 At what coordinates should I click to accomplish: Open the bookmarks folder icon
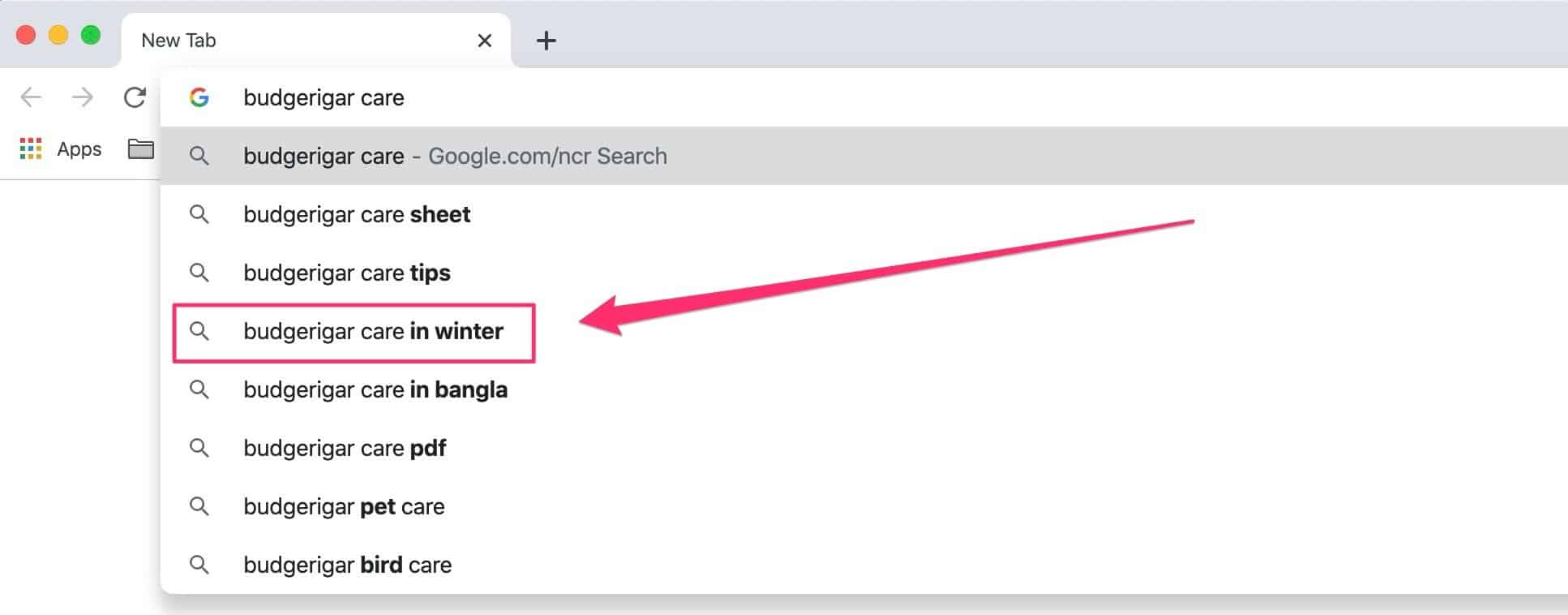click(x=141, y=149)
